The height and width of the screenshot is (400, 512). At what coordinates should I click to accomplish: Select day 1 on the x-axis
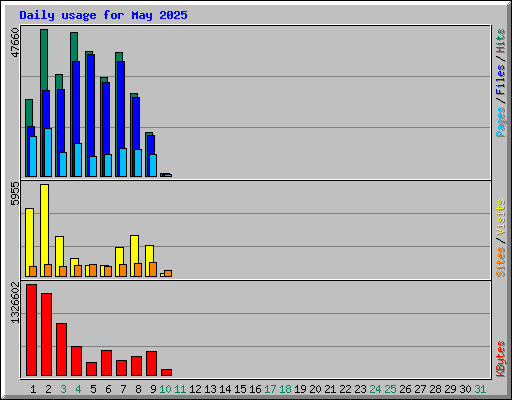pyautogui.click(x=33, y=389)
